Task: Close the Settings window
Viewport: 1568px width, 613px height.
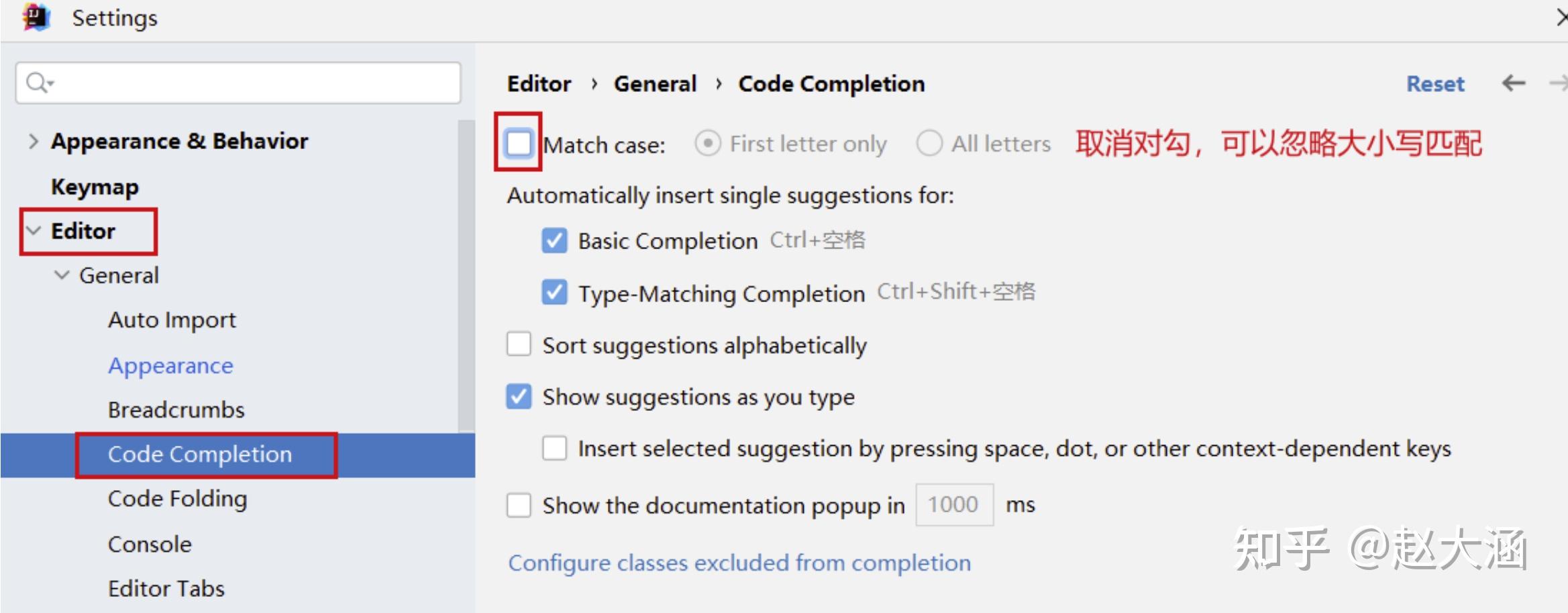Action: [x=1560, y=17]
